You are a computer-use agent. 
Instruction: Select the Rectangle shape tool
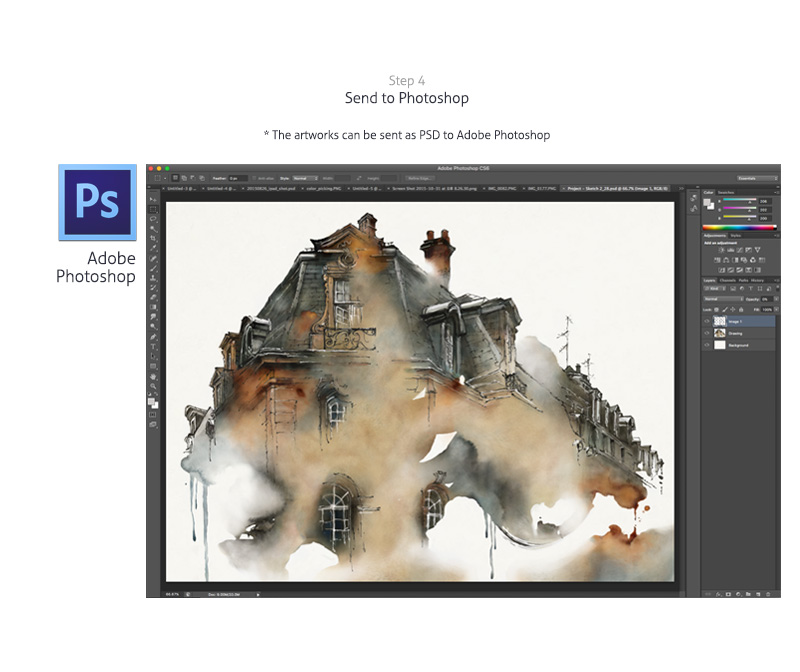coord(153,366)
